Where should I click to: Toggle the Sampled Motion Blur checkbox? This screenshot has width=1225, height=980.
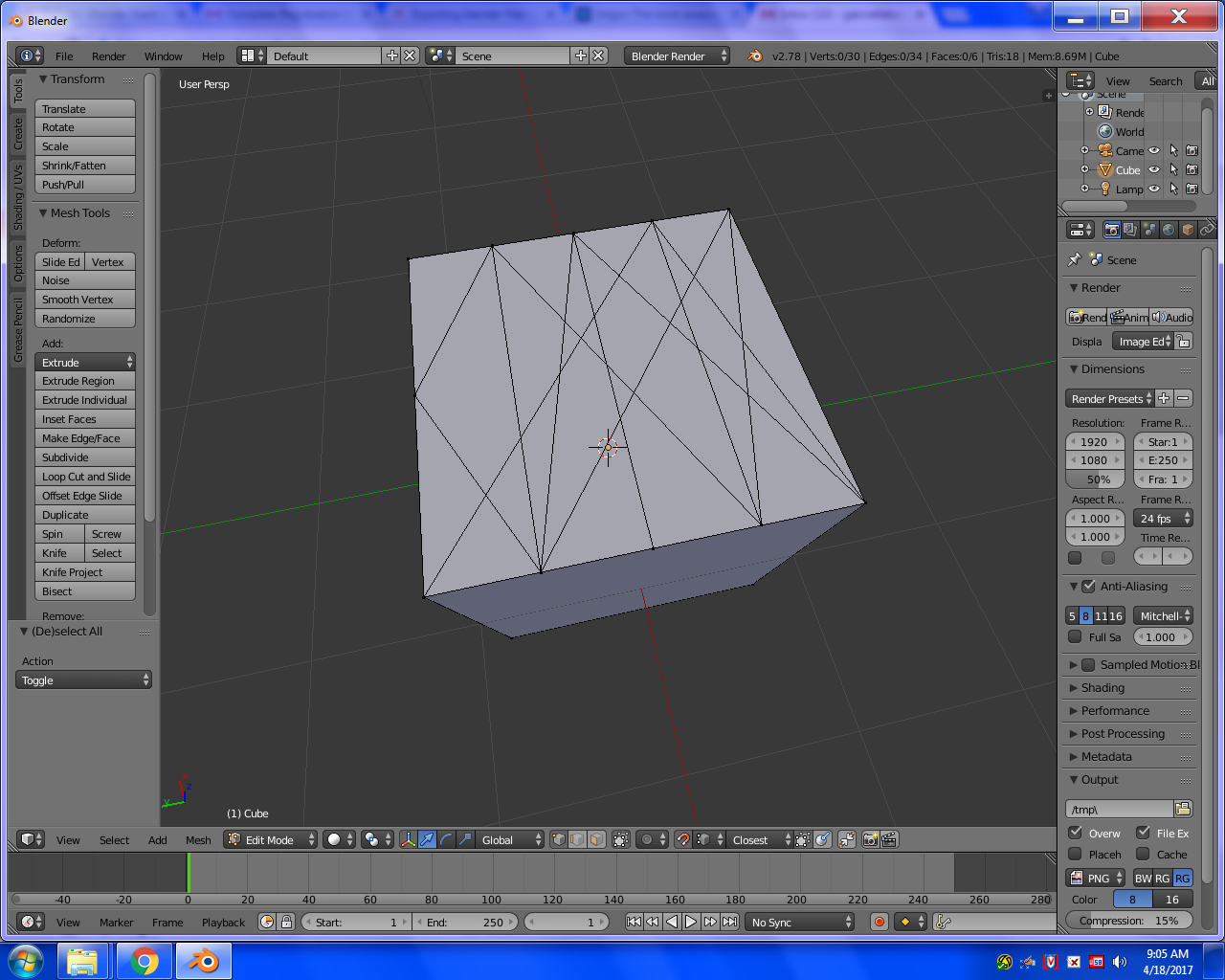click(1088, 664)
